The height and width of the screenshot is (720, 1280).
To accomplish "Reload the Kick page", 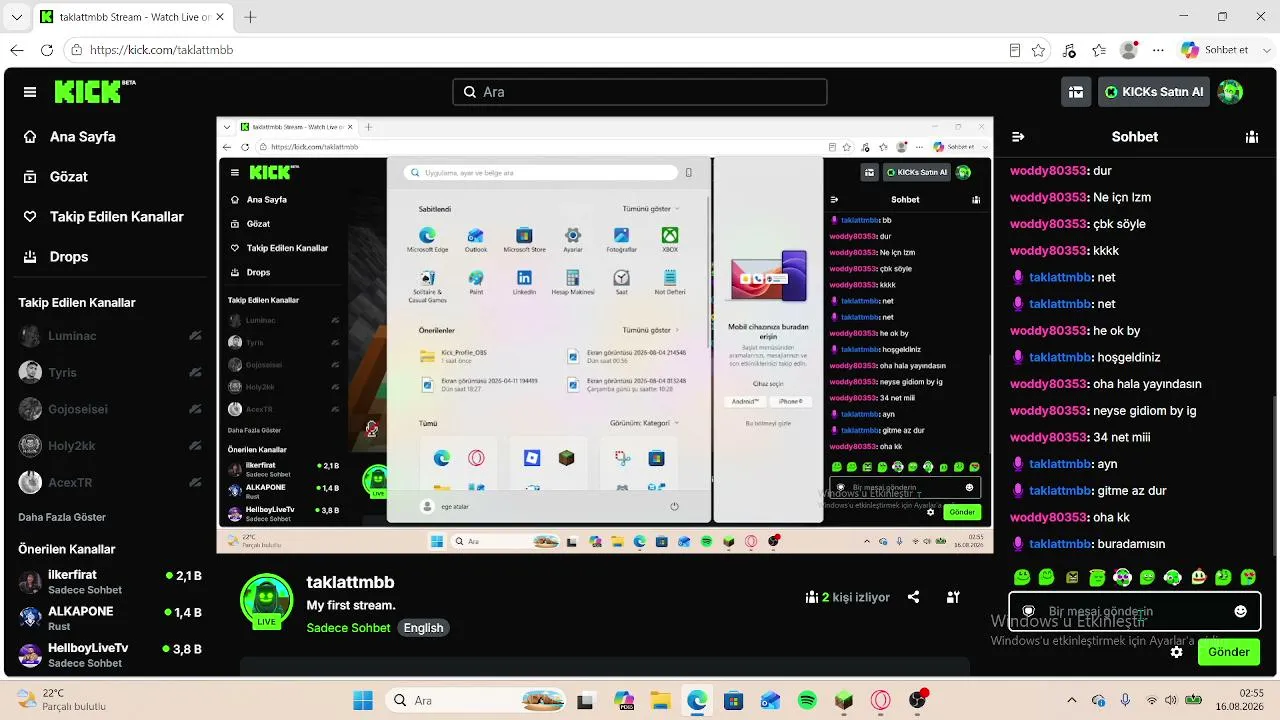I will point(47,50).
